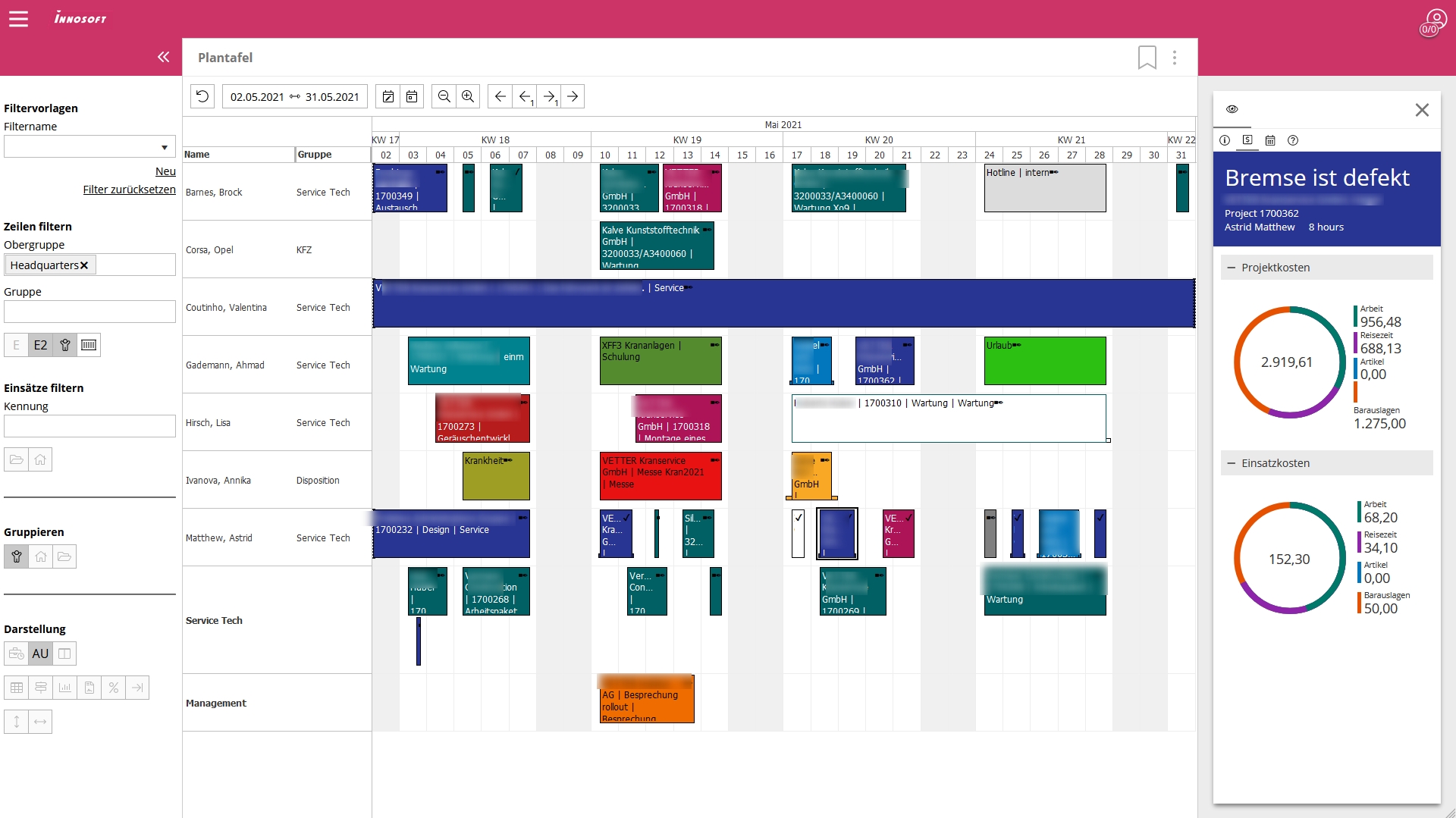Image resolution: width=1456 pixels, height=818 pixels.
Task: Click the vertical expand arrows icon
Action: coord(16,722)
